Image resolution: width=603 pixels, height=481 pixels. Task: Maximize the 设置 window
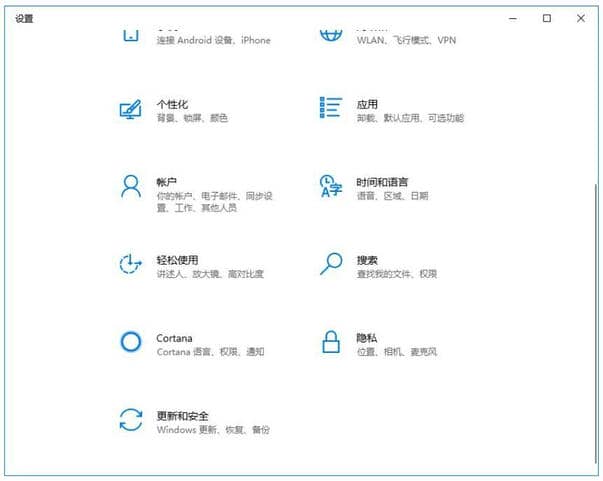547,18
